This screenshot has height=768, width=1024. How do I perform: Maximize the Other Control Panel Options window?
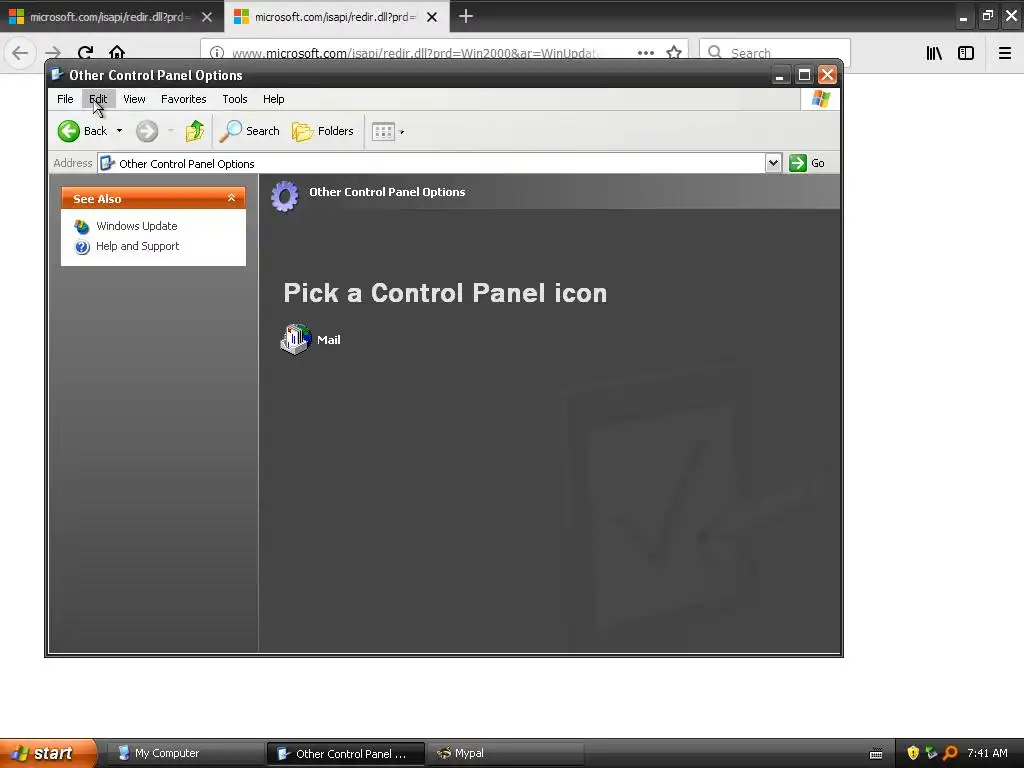805,75
